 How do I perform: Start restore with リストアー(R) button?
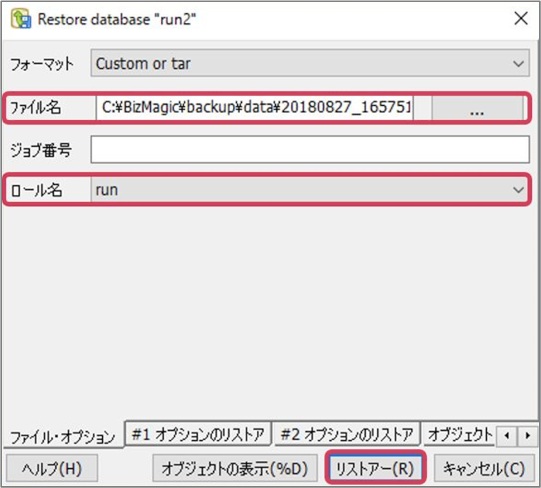(x=375, y=468)
